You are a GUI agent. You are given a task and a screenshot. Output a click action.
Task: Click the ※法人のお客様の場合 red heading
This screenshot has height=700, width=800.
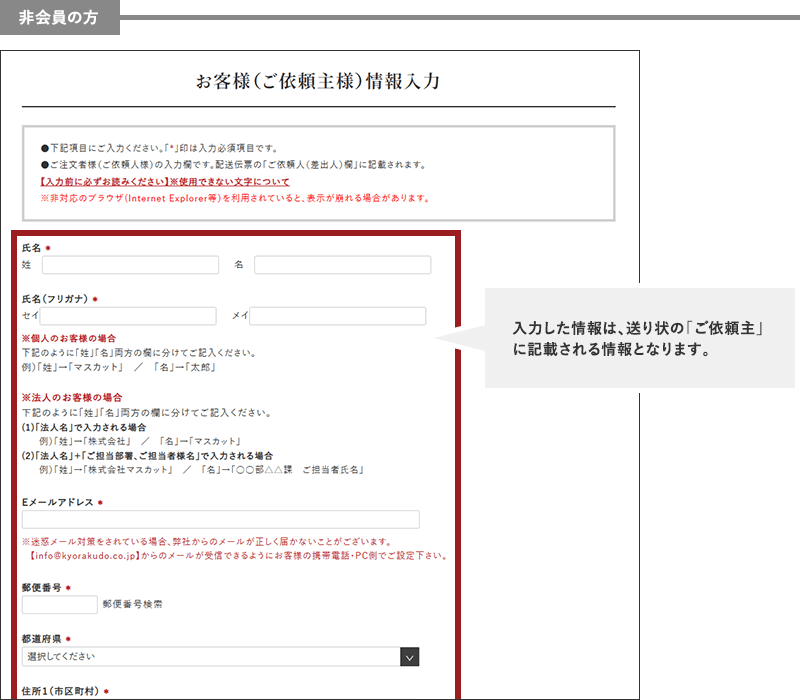[68, 397]
